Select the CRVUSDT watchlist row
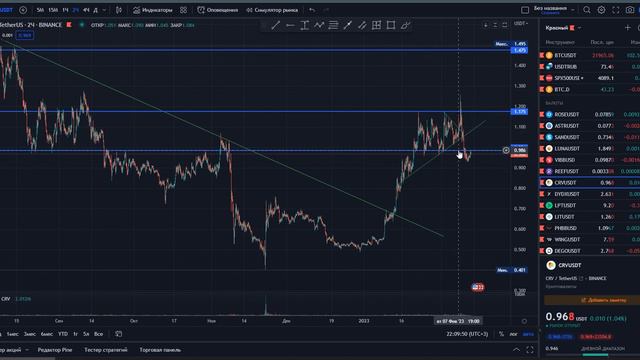 pyautogui.click(x=590, y=182)
